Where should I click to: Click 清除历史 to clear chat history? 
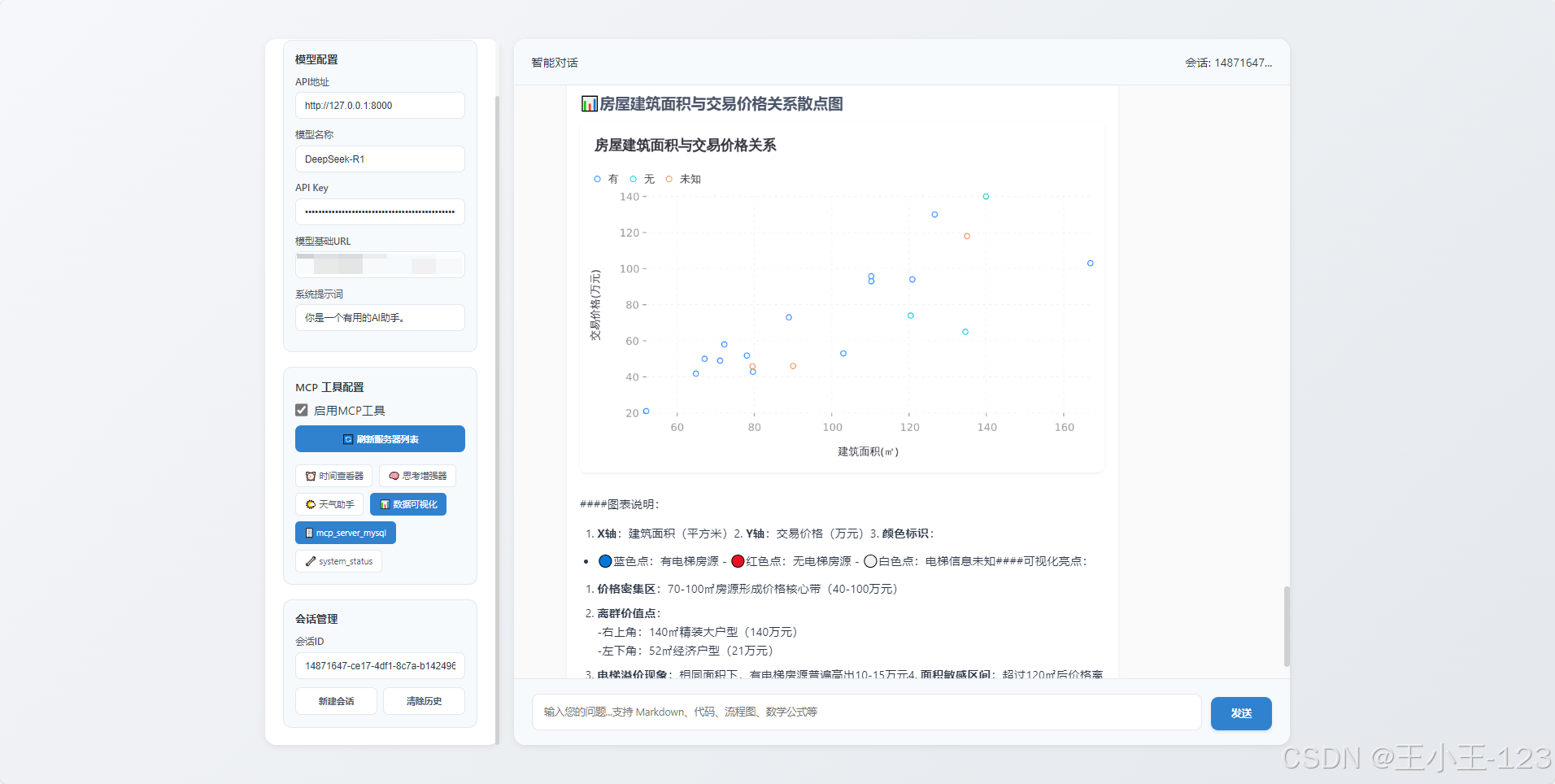point(424,700)
